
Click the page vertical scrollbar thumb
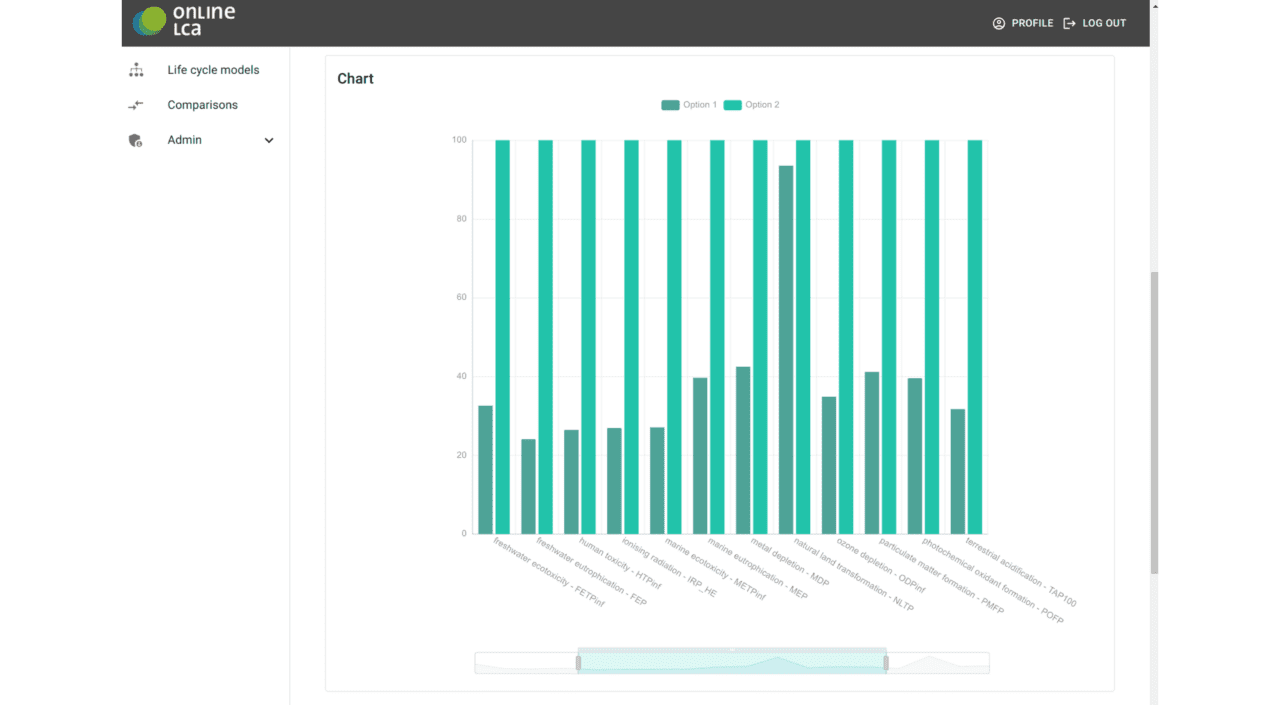(1154, 420)
